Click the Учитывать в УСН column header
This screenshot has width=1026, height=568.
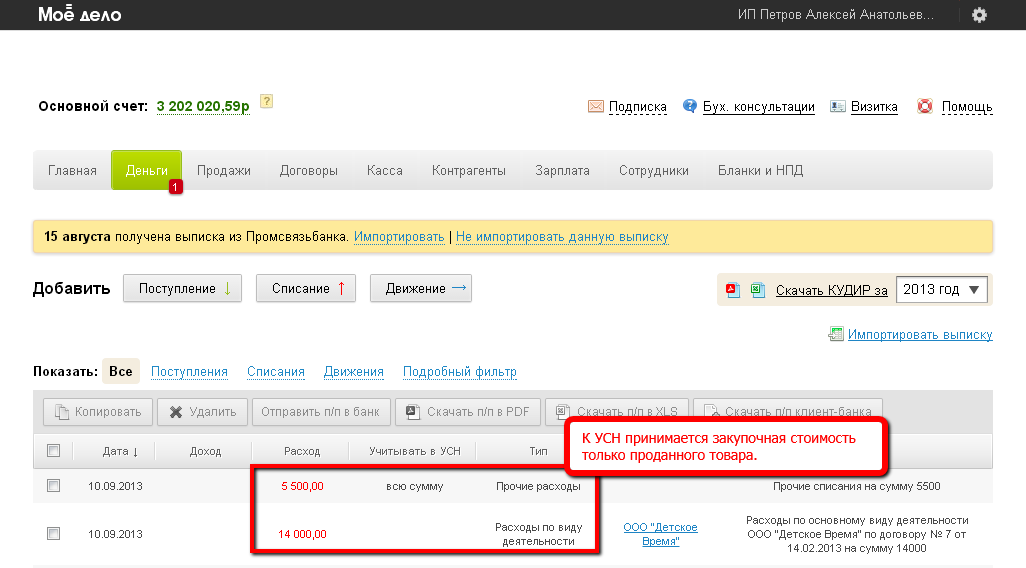415,451
